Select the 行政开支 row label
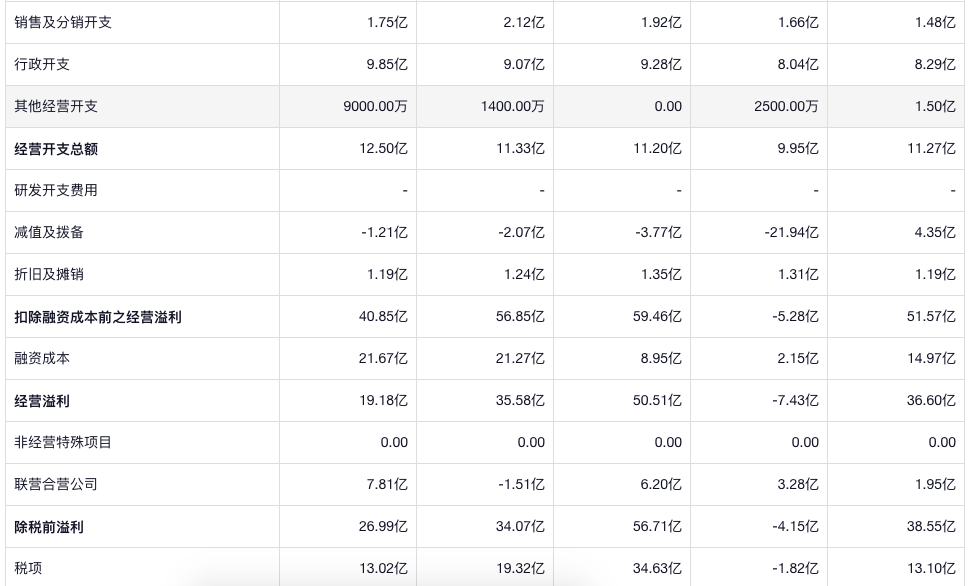The height and width of the screenshot is (586, 974). (x=42, y=64)
